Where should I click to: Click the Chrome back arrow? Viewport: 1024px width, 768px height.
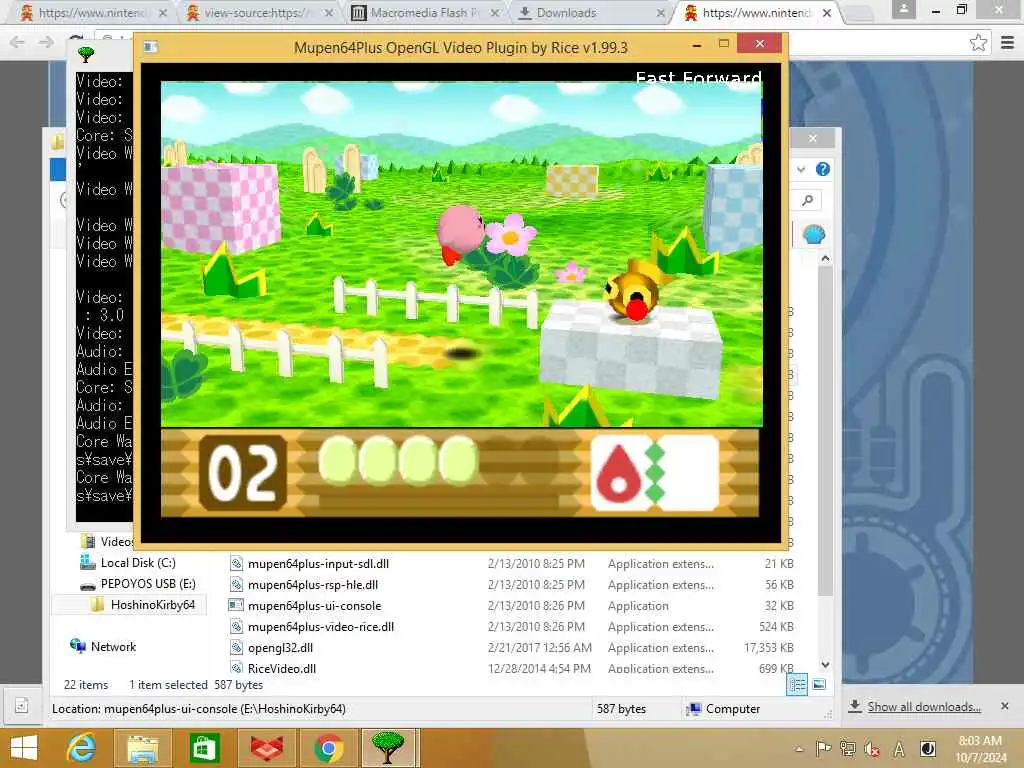pyautogui.click(x=17, y=42)
